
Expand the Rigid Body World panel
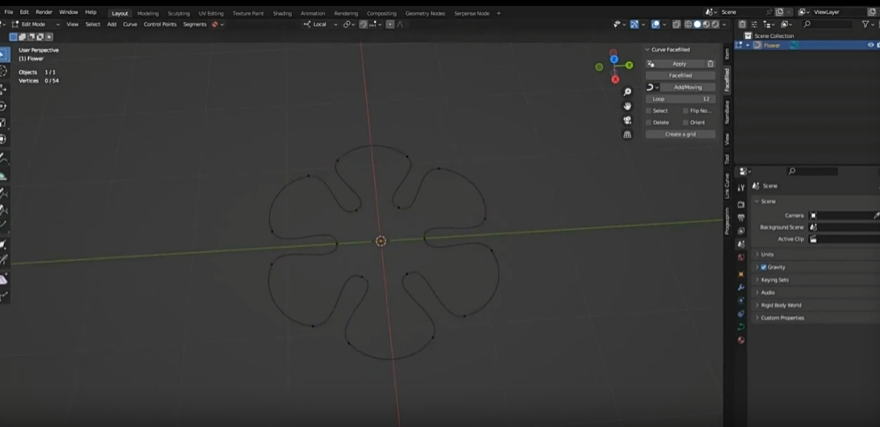coord(781,305)
